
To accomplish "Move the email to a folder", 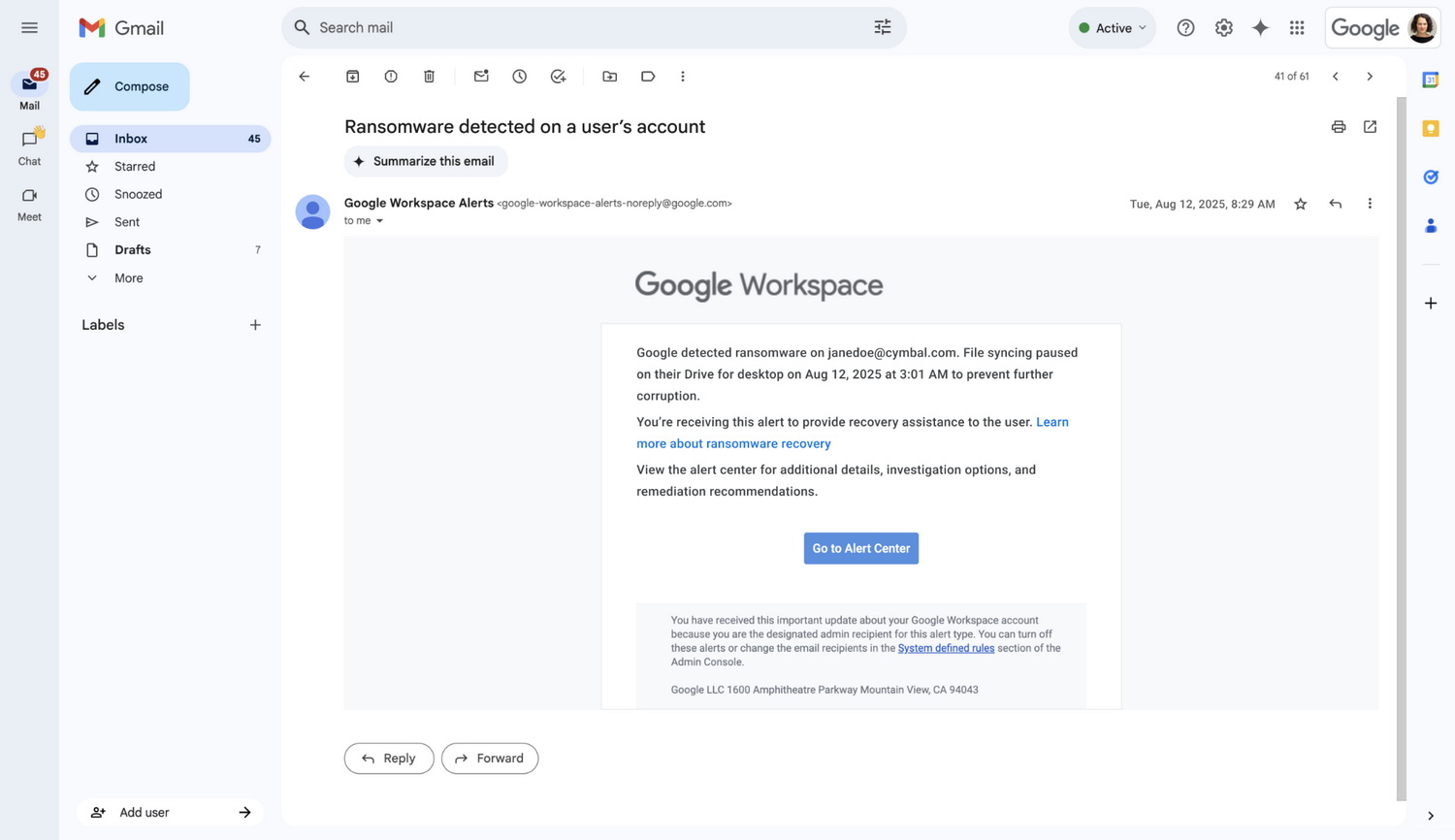I will tap(609, 76).
